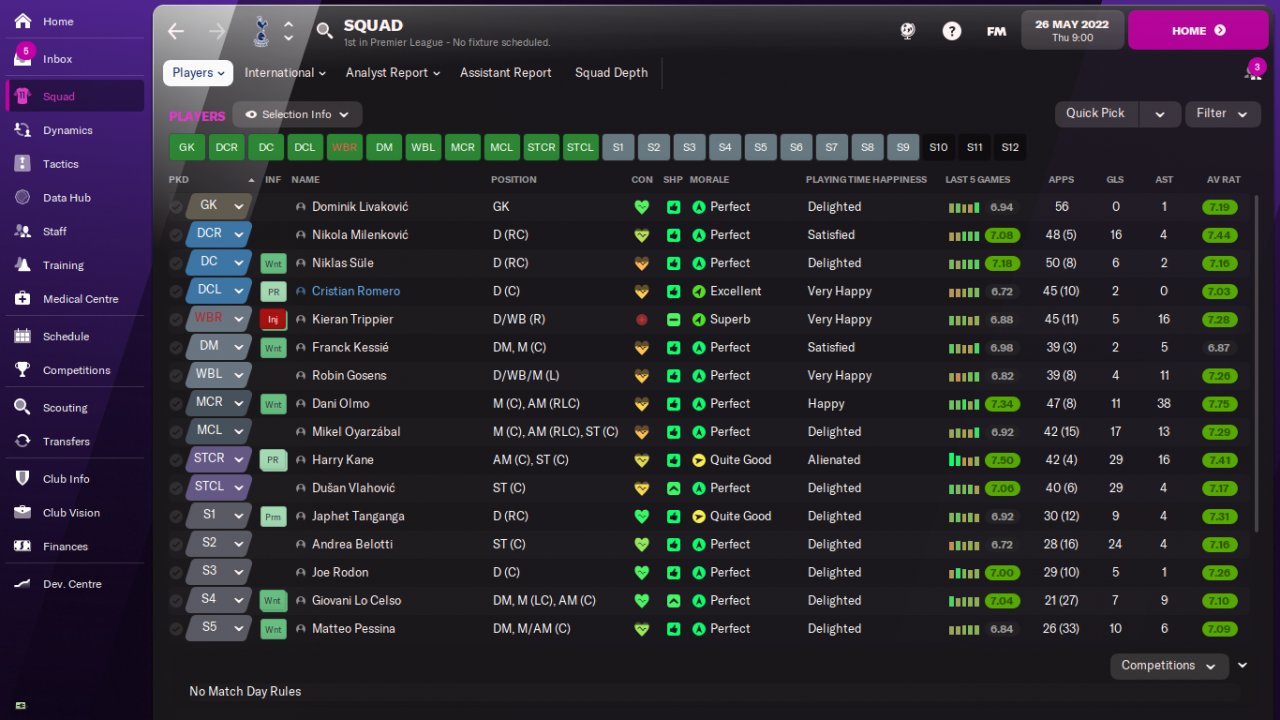Click the help question mark icon
This screenshot has width=1280, height=720.
pyautogui.click(x=952, y=31)
